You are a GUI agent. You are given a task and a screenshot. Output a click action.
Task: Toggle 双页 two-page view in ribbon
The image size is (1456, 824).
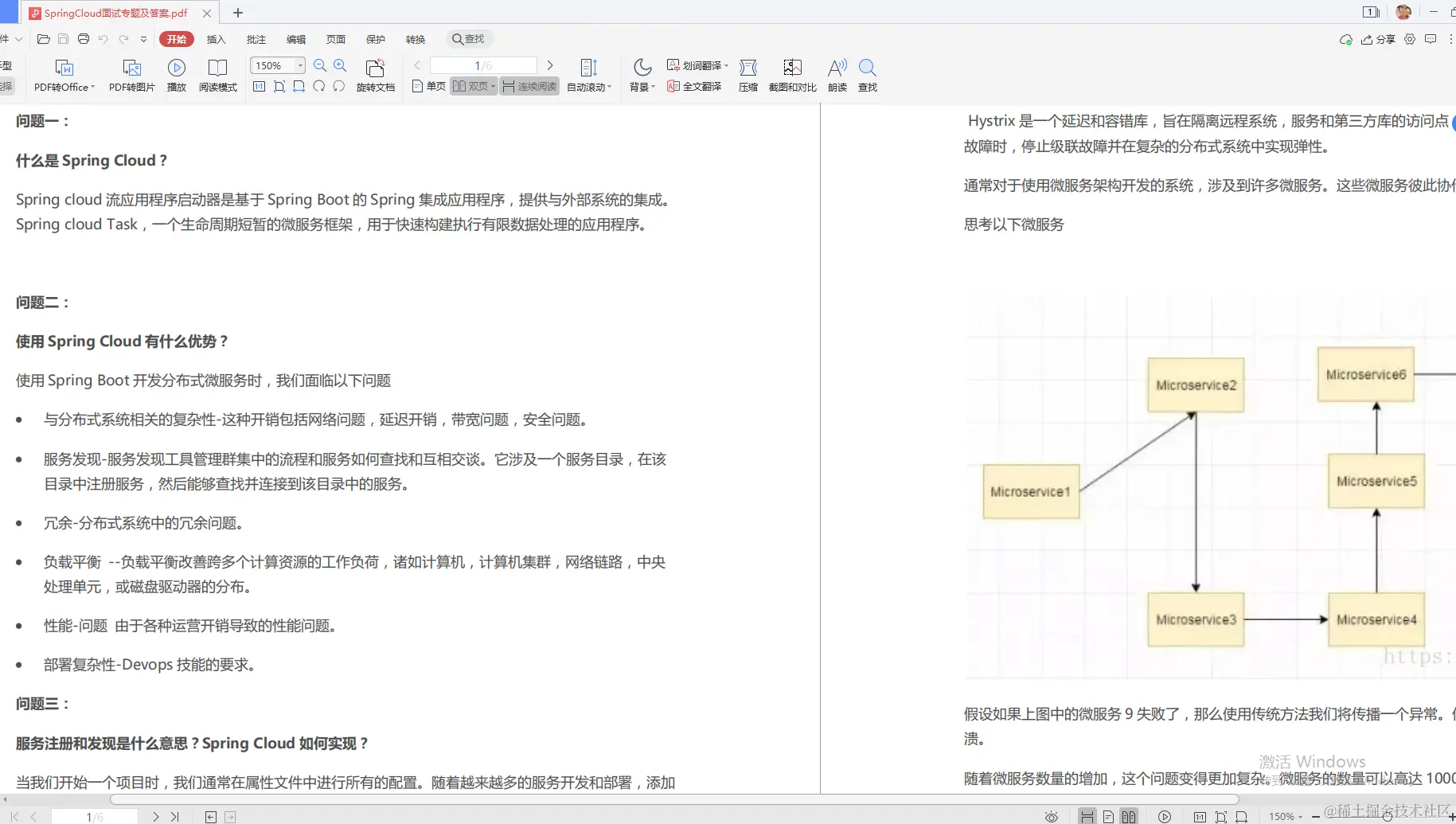click(x=474, y=86)
